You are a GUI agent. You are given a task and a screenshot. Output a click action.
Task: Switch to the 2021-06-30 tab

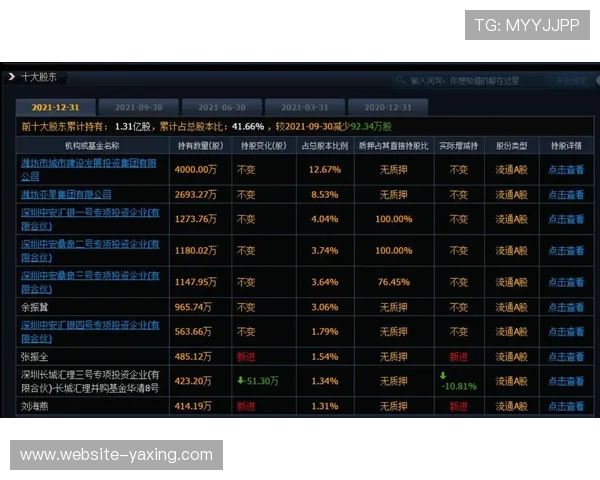(222, 107)
